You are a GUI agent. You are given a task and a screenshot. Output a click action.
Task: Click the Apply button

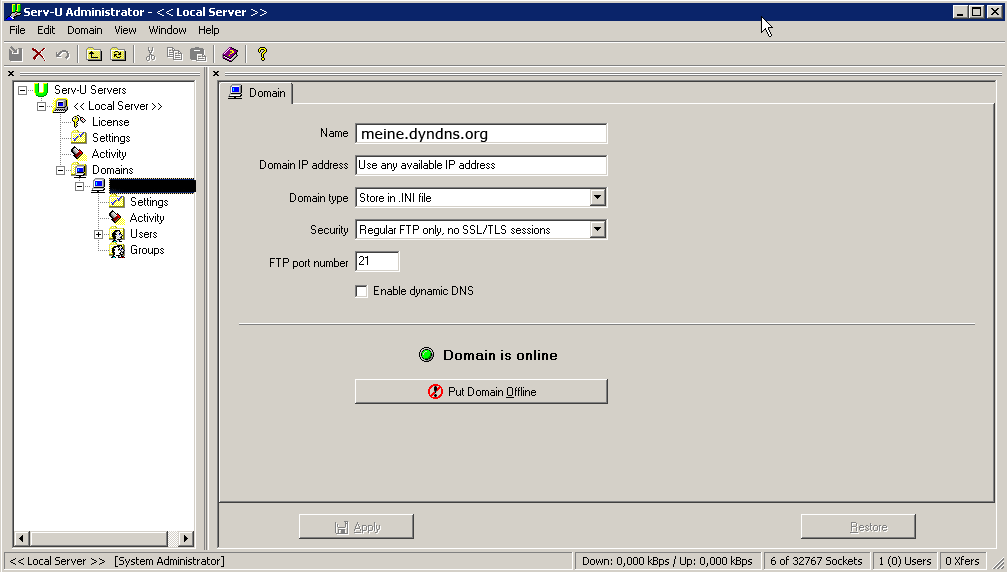[356, 527]
